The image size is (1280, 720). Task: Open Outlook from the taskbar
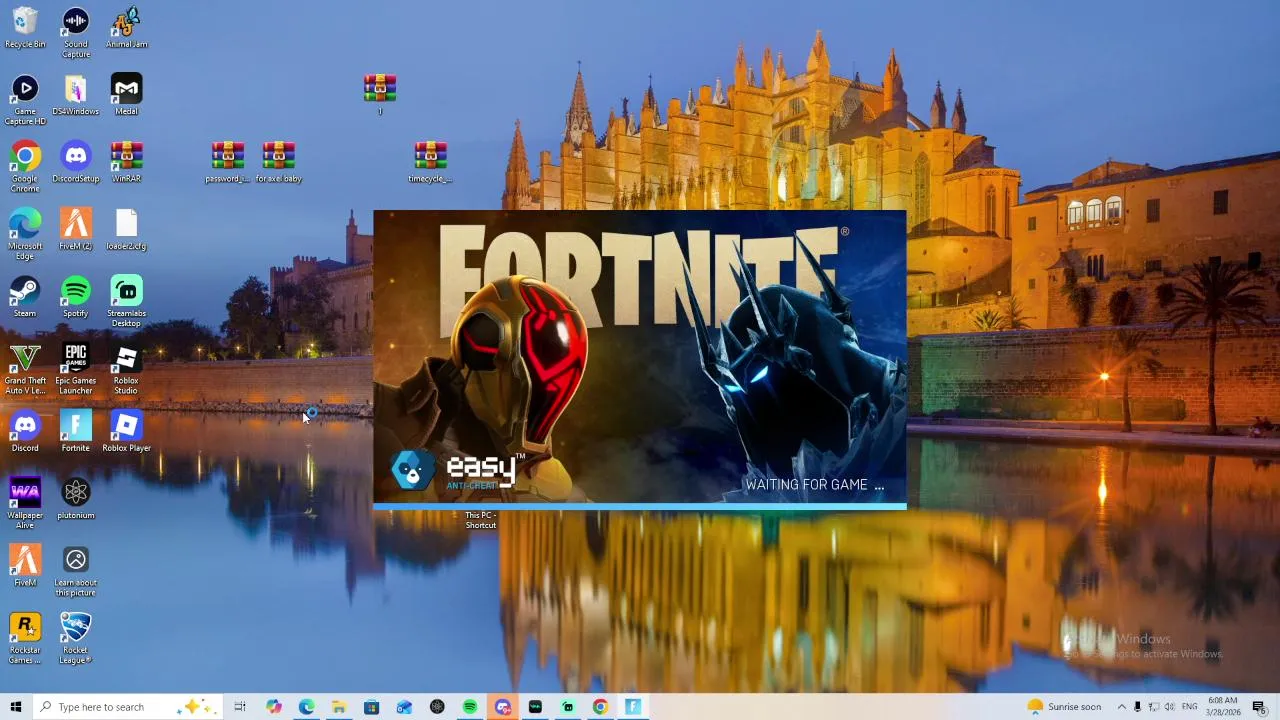404,707
